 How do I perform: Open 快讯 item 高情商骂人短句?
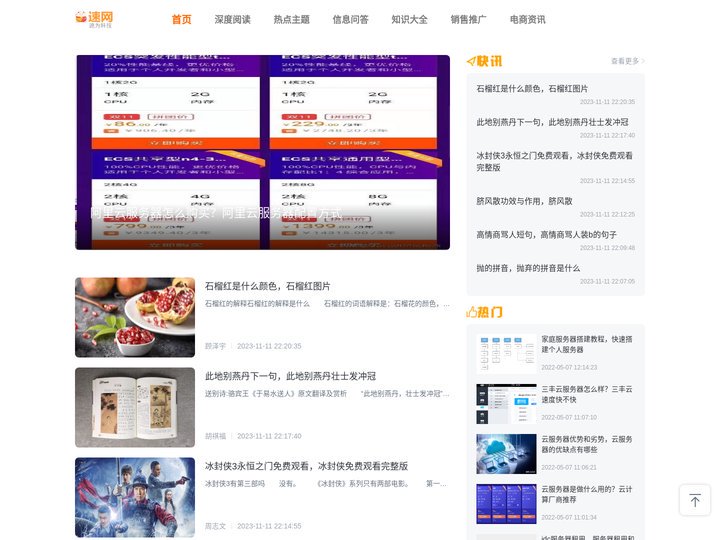point(546,235)
